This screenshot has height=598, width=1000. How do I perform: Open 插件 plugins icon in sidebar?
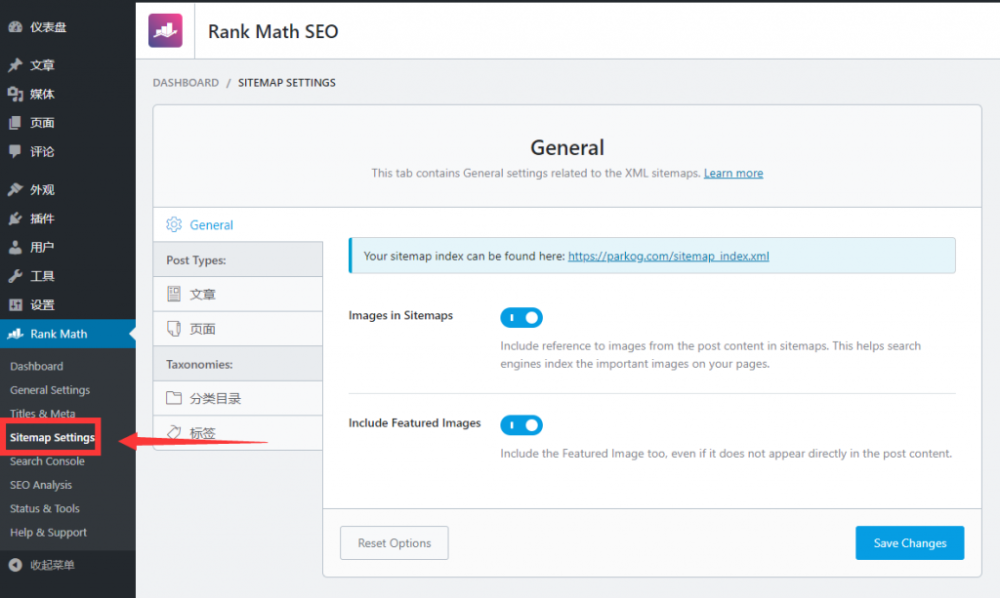tap(15, 218)
